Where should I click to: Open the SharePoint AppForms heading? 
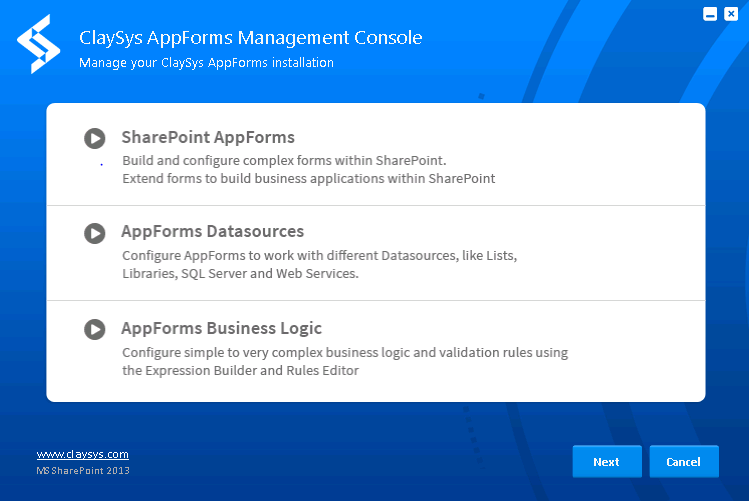coord(208,138)
